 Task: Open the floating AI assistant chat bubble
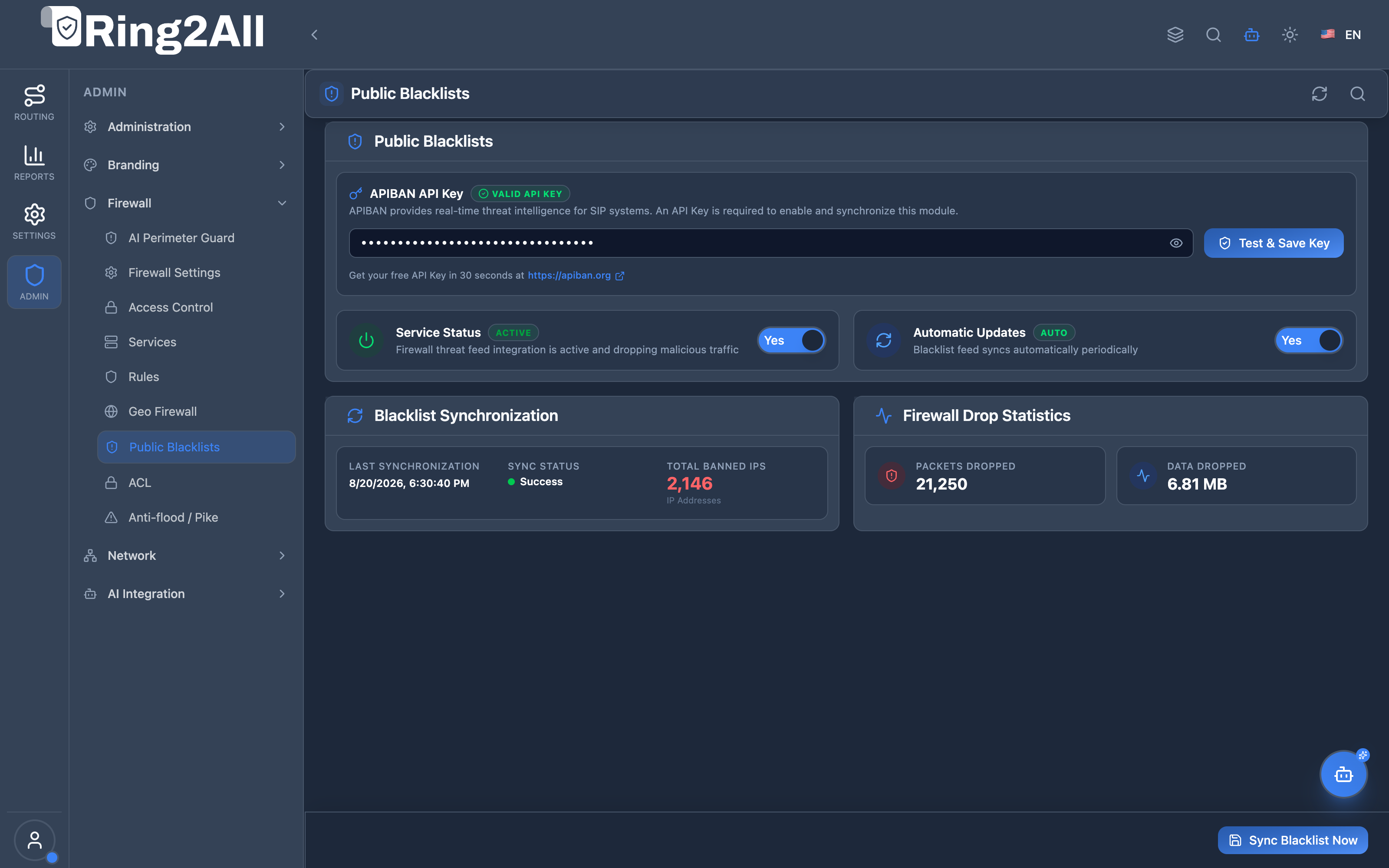[x=1344, y=774]
